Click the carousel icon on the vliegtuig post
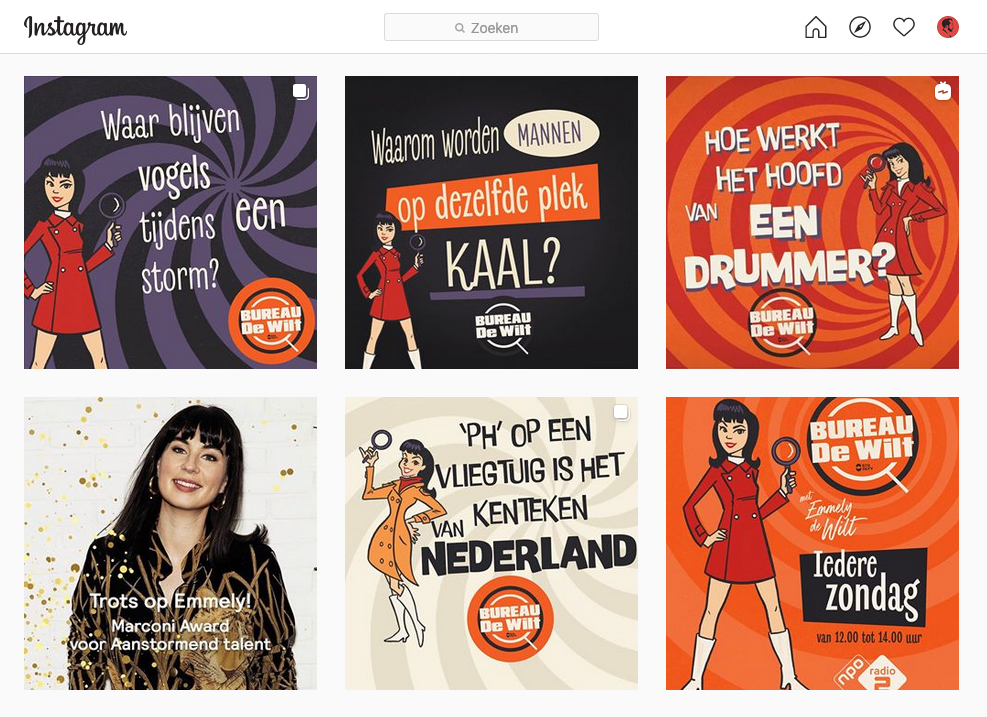This screenshot has height=717, width=987. 621,412
